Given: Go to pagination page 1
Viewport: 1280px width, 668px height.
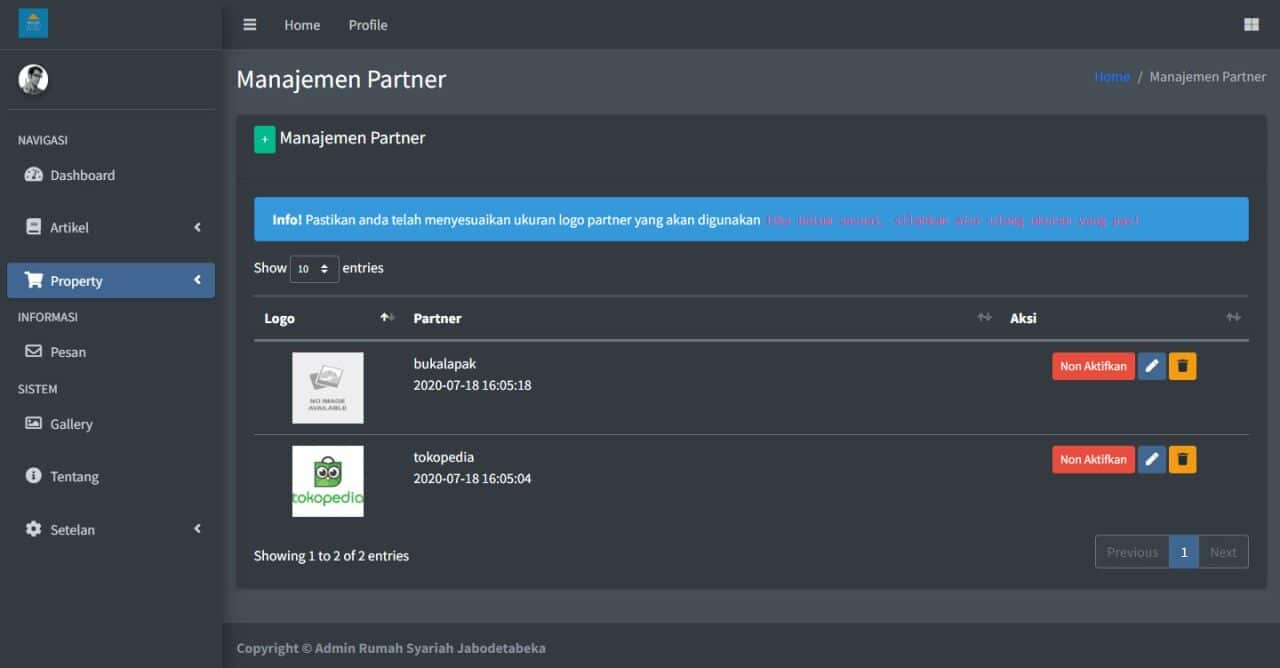Looking at the screenshot, I should 1183,552.
